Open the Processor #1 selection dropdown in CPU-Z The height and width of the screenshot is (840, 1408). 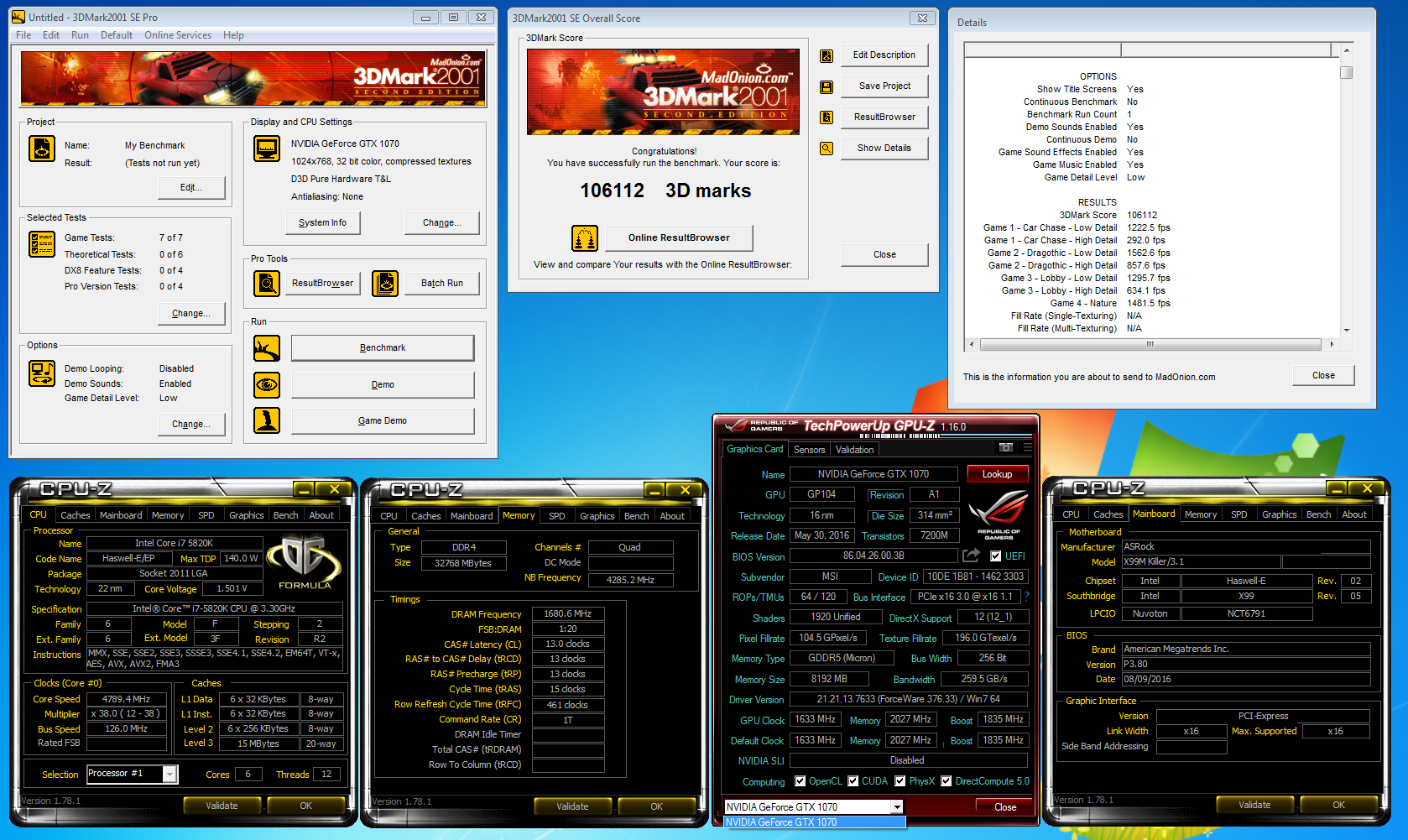pos(169,775)
